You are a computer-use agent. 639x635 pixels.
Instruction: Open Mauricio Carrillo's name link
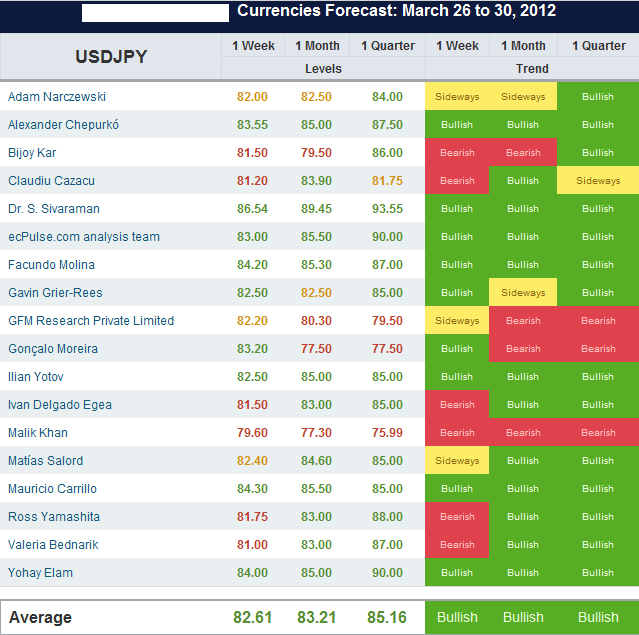point(53,489)
